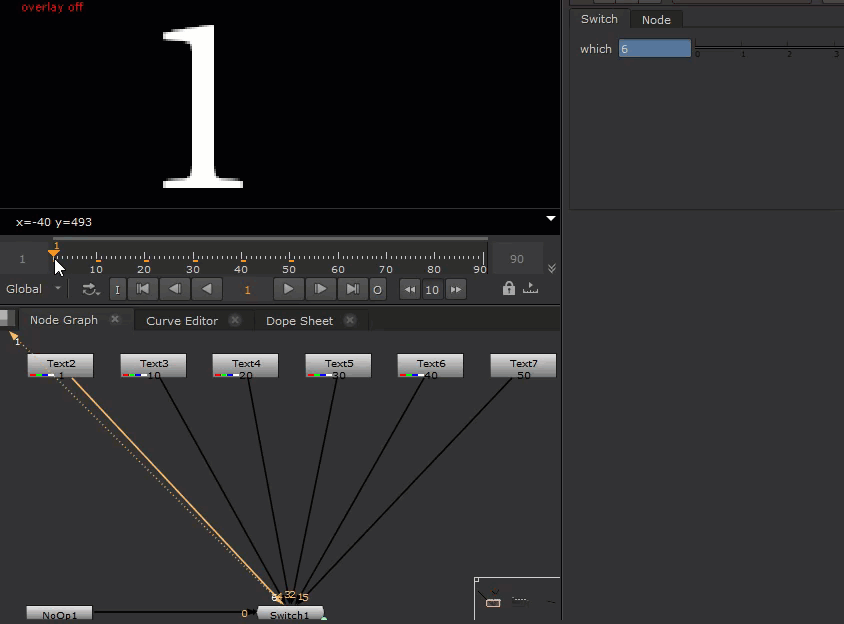Switch to the Curve Editor tab
This screenshot has height=624, width=844.
(182, 321)
